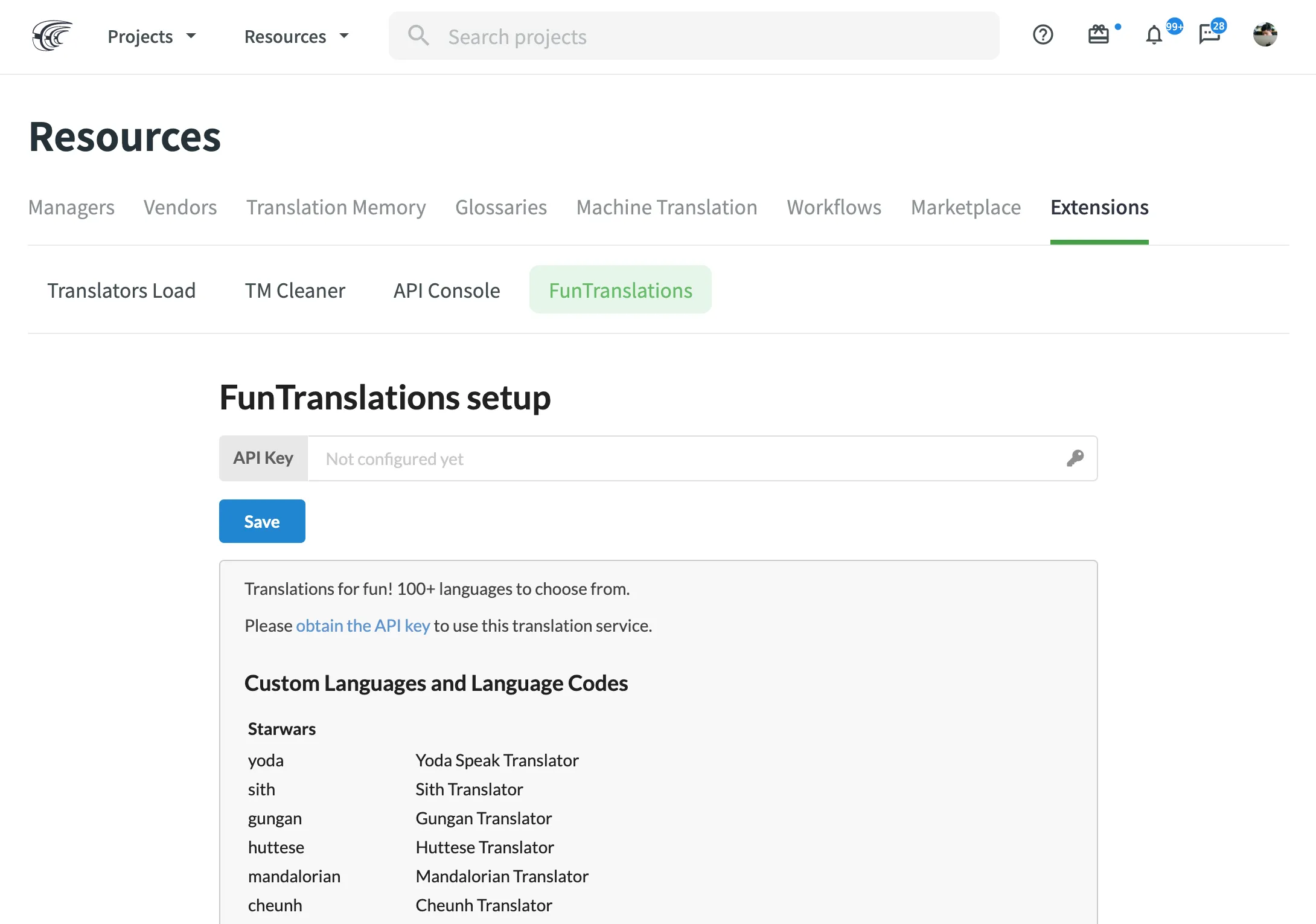Viewport: 1316px width, 924px height.
Task: Open the Glossaries tab
Action: [x=501, y=207]
